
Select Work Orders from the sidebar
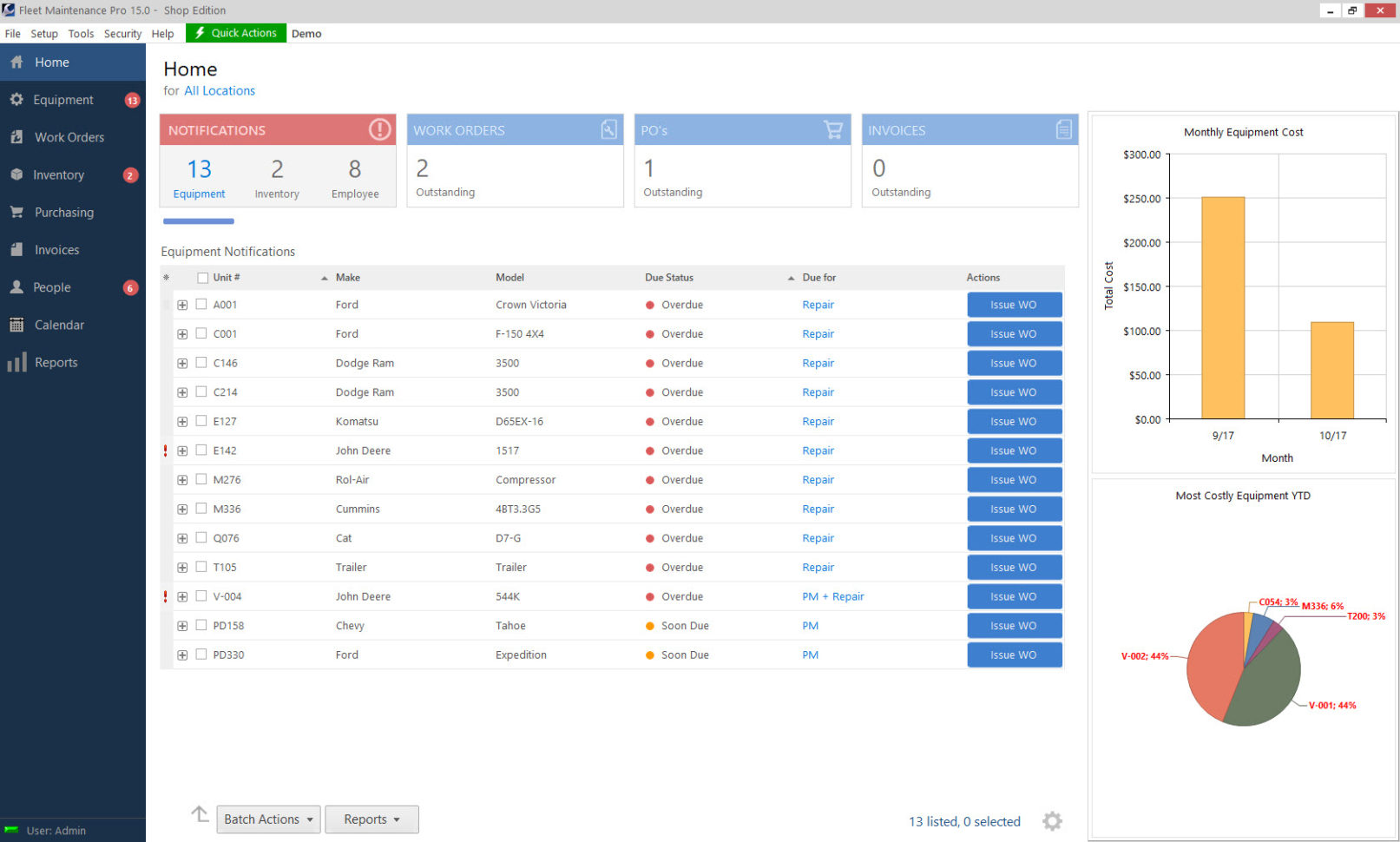coord(68,137)
